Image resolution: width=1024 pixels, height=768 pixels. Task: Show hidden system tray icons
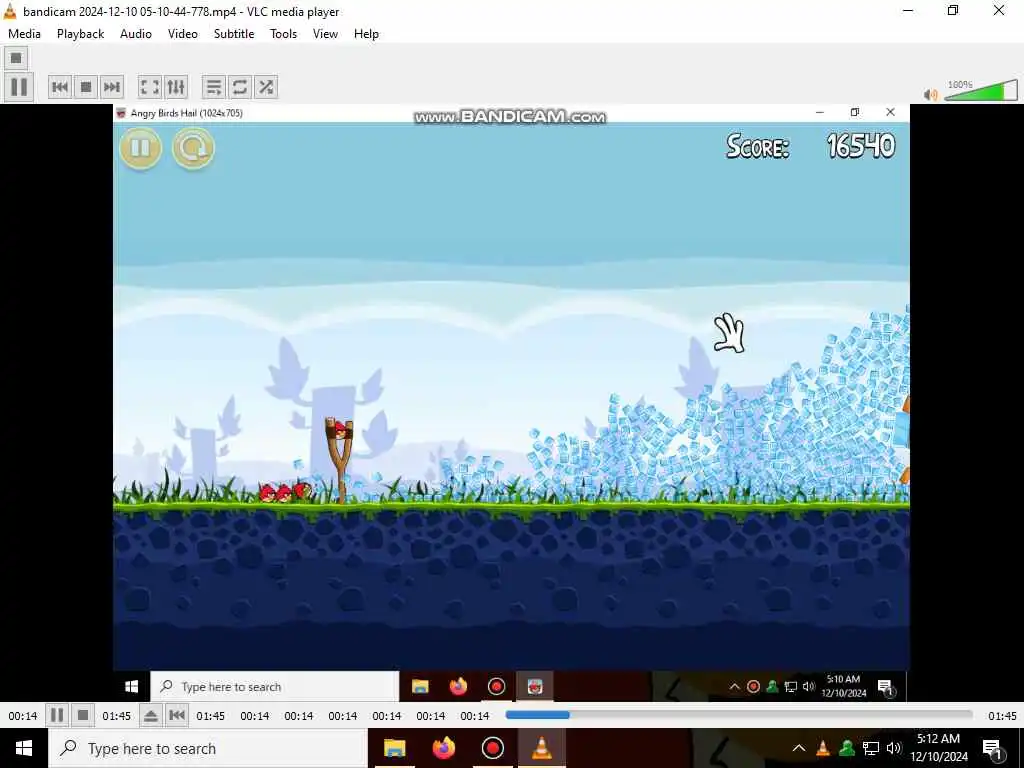pyautogui.click(x=799, y=748)
